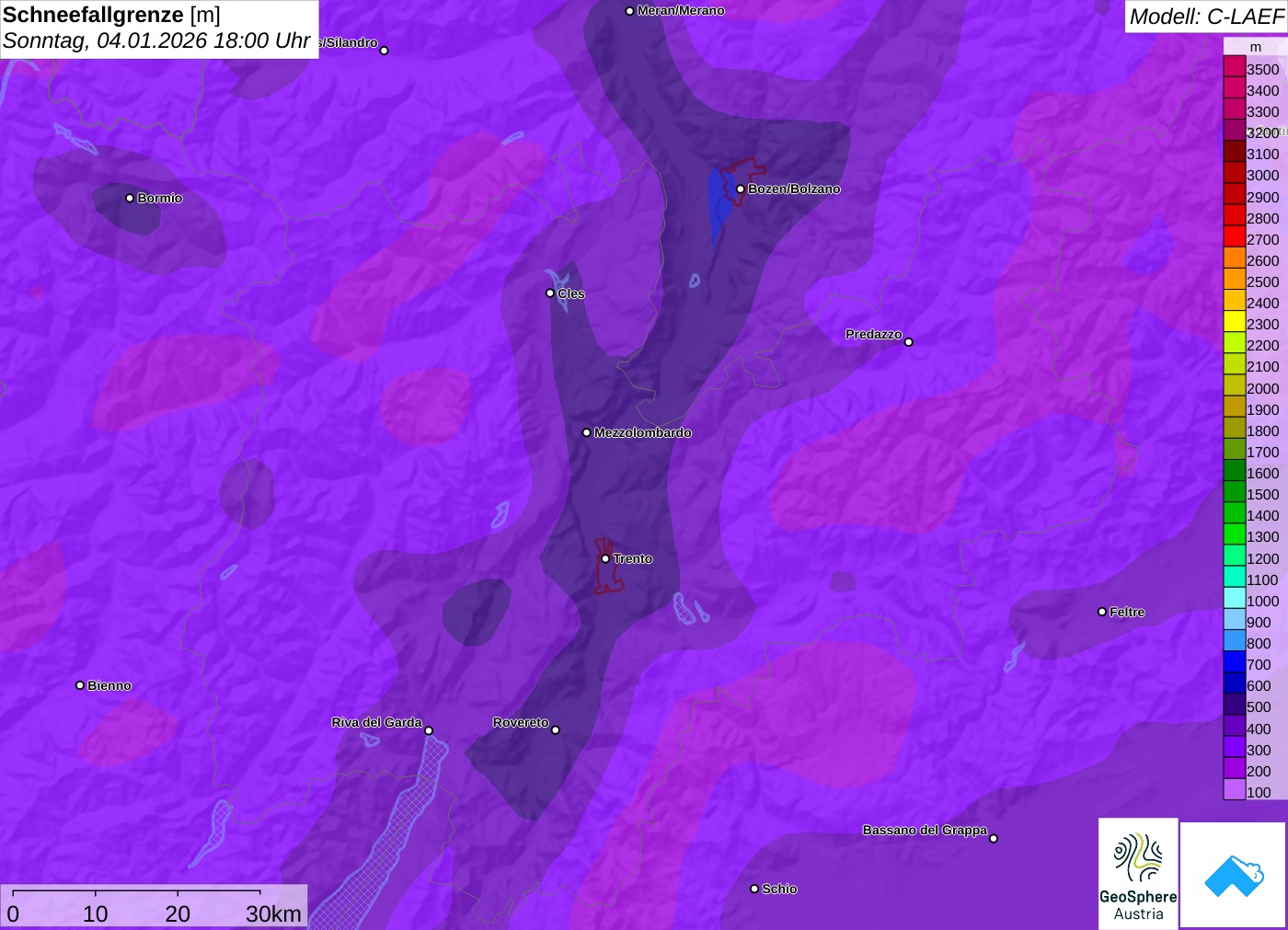The image size is (1288, 930).
Task: Click the Riva del Garda label
Action: click(376, 722)
